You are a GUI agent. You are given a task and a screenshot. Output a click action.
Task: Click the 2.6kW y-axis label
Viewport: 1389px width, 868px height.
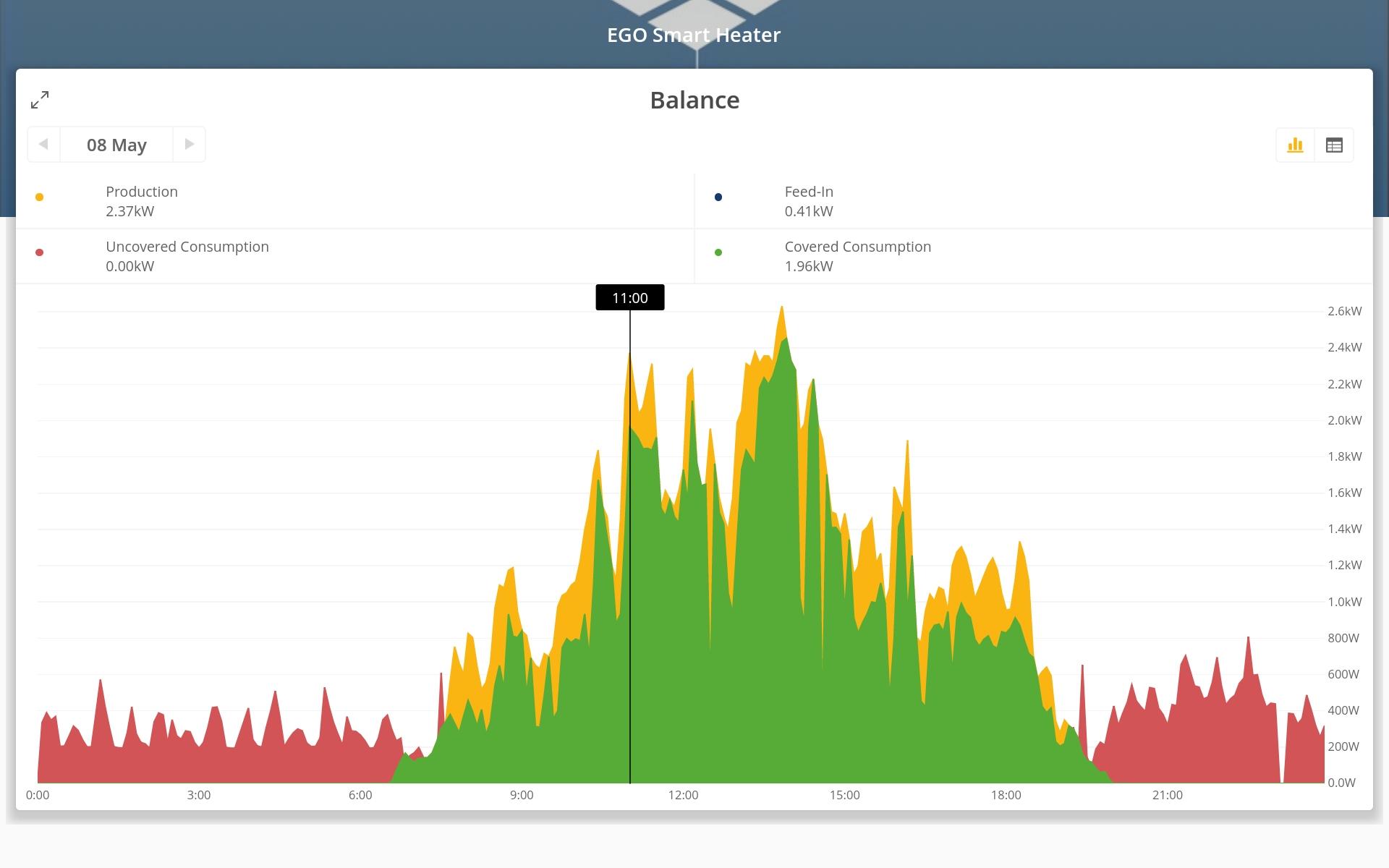(x=1344, y=311)
